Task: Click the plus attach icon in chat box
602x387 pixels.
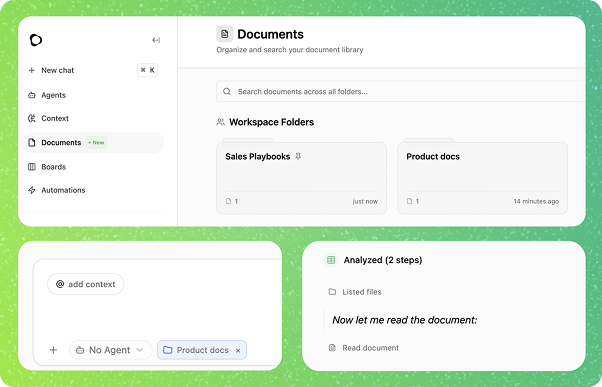Action: [x=53, y=350]
